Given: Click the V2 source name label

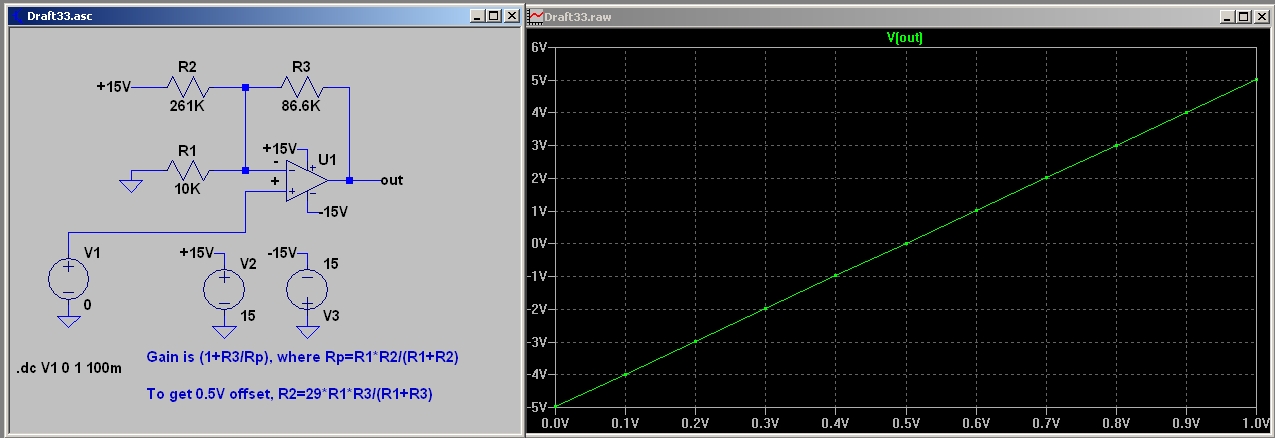Looking at the screenshot, I should [x=249, y=264].
